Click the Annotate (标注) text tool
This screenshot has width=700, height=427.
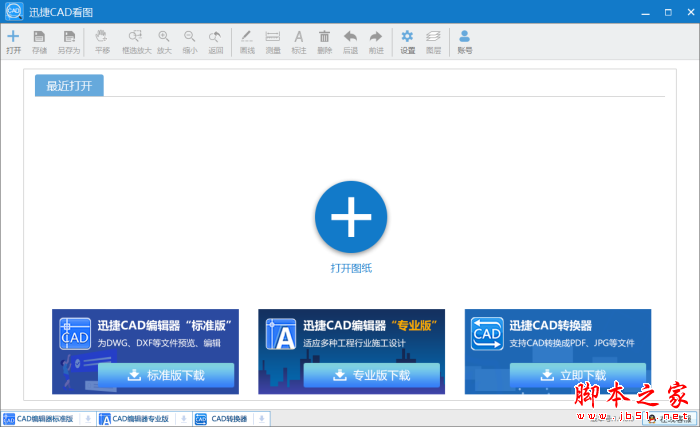click(x=298, y=41)
